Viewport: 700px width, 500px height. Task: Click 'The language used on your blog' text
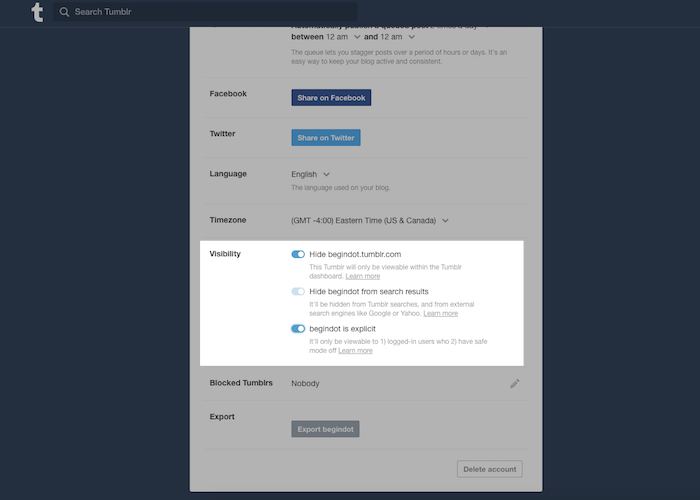pos(341,188)
